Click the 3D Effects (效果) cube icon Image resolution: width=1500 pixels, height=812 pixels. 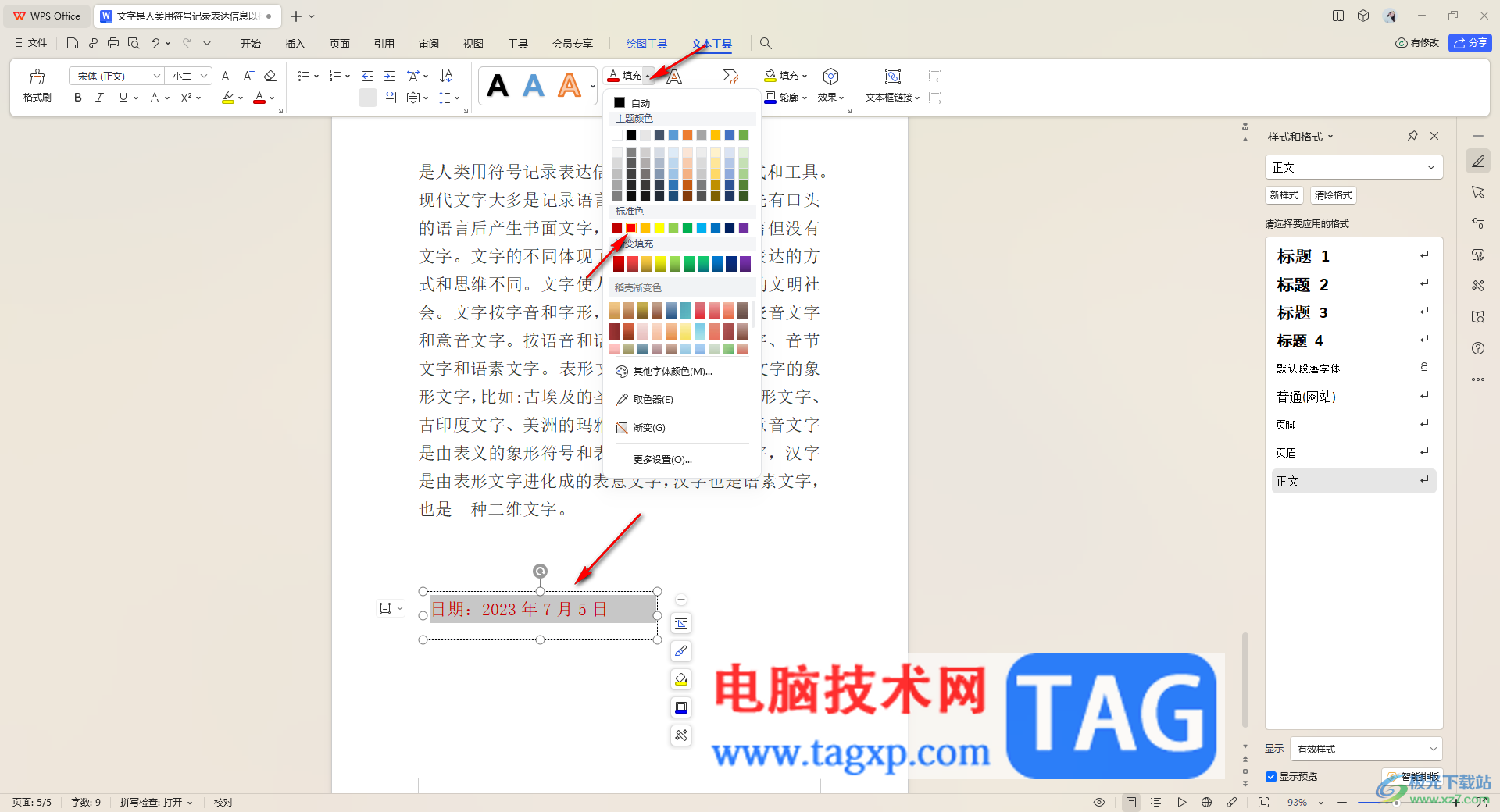pyautogui.click(x=830, y=76)
